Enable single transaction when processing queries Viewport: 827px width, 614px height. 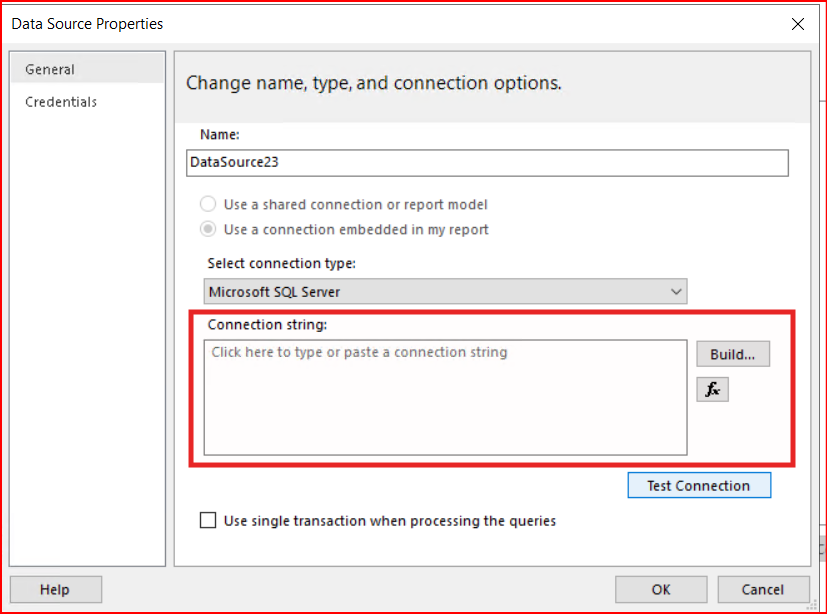[x=208, y=521]
